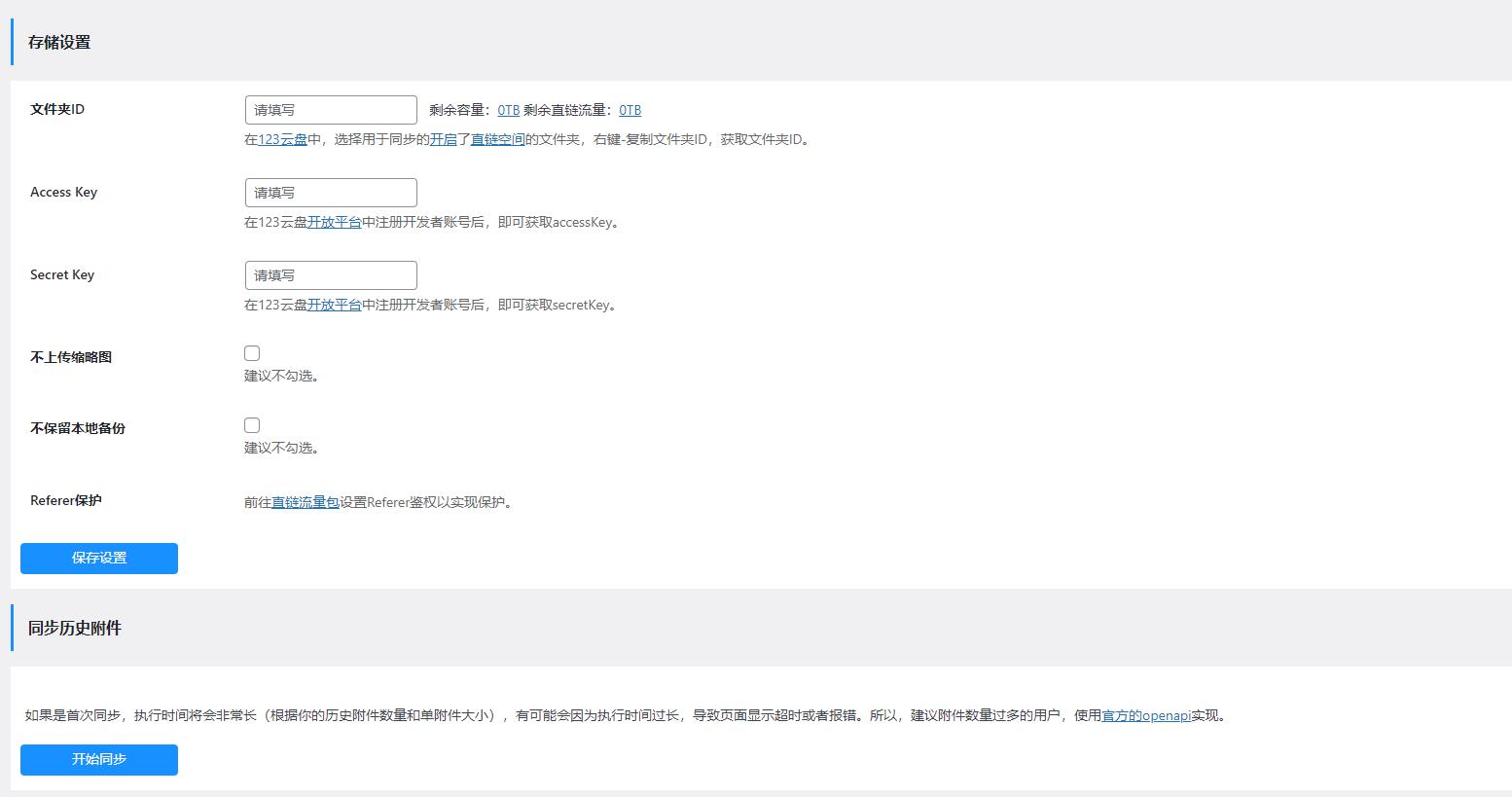The height and width of the screenshot is (797, 1512).
Task: Check the 不上传缩略图 checkbox
Action: [252, 353]
